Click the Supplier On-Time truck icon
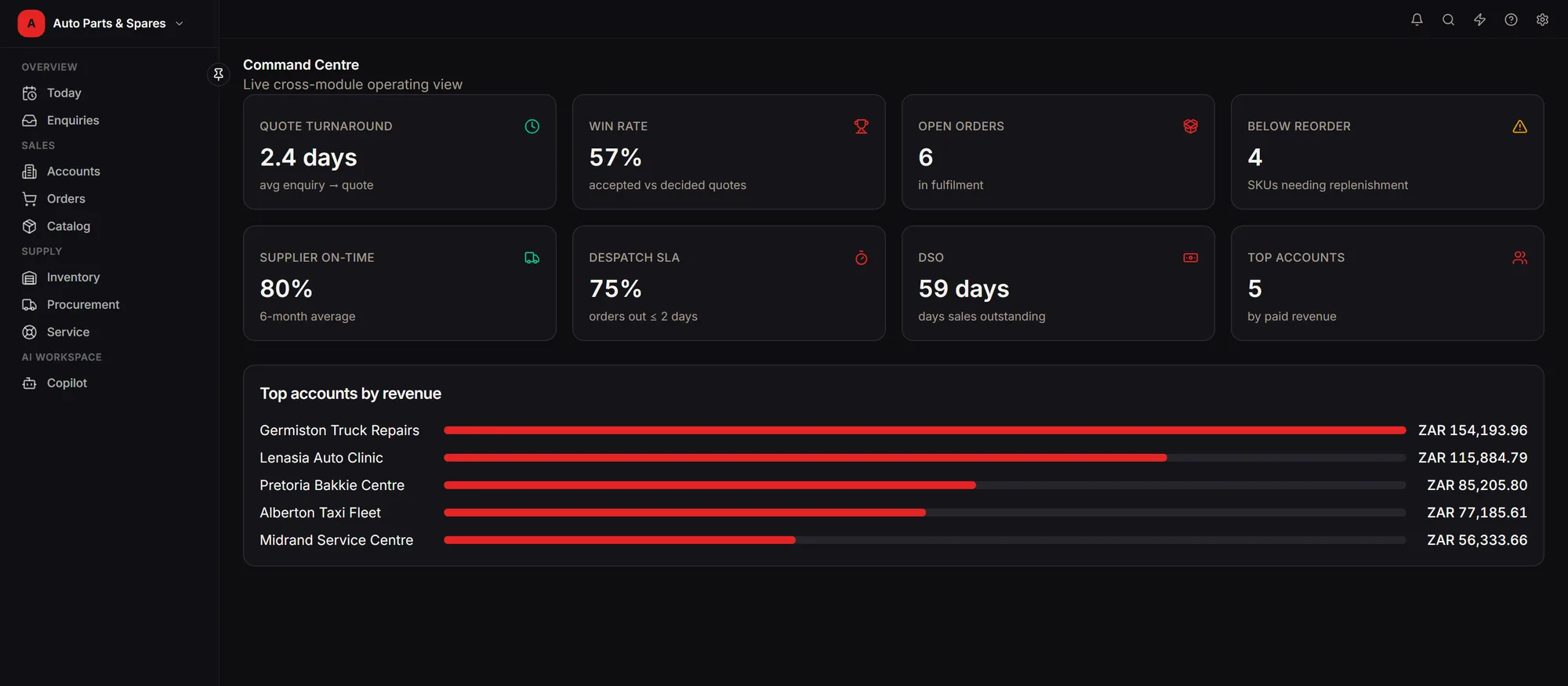Image resolution: width=1568 pixels, height=686 pixels. 532,258
